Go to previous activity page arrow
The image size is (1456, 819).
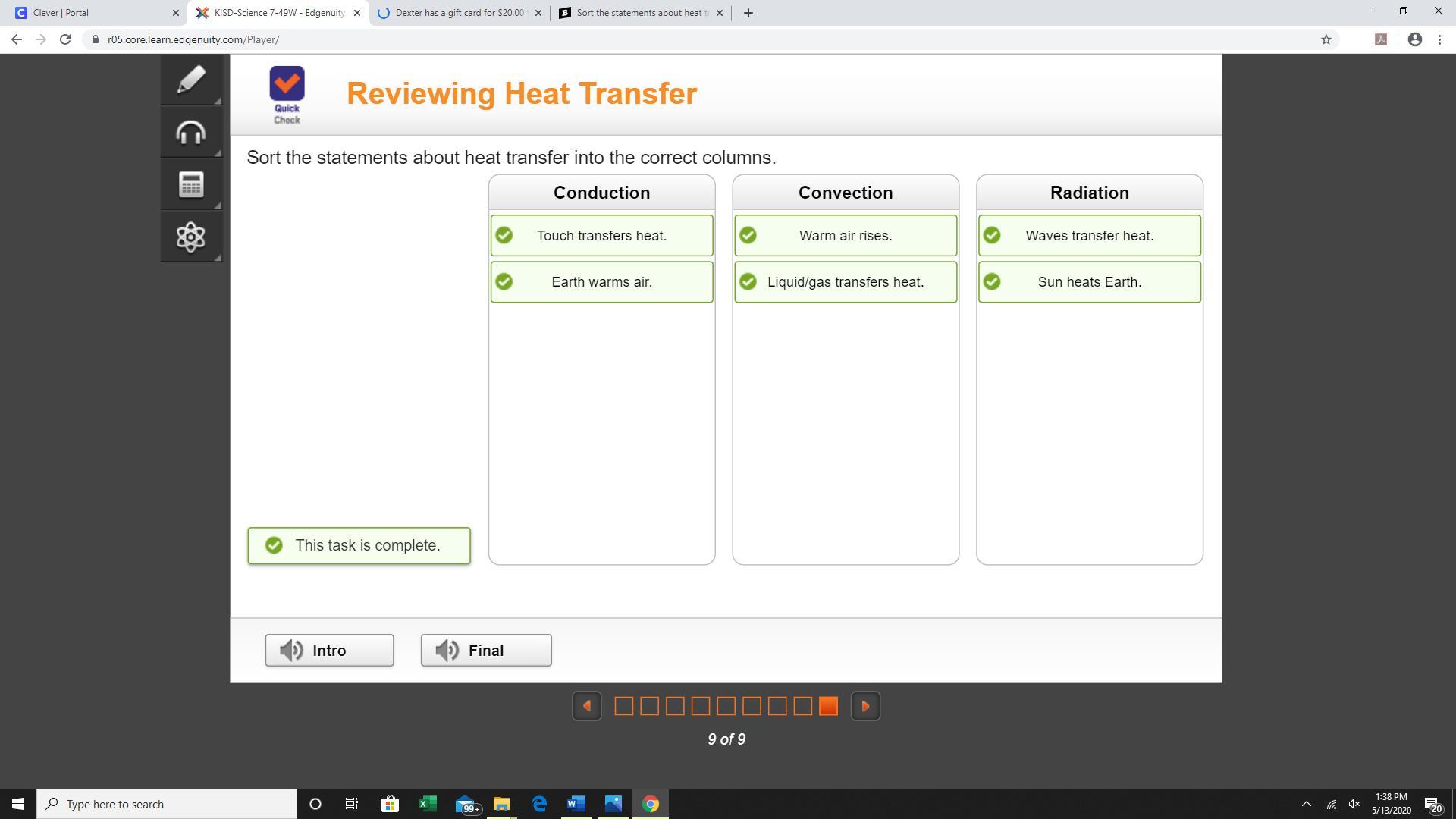586,706
